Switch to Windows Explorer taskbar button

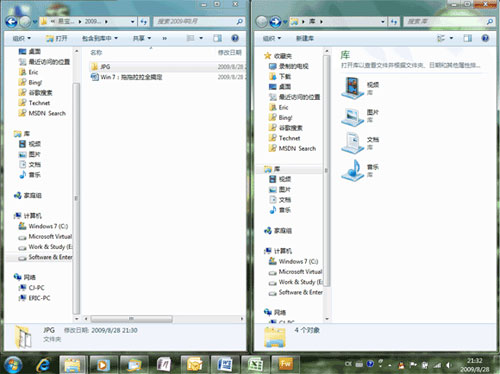(x=73, y=365)
